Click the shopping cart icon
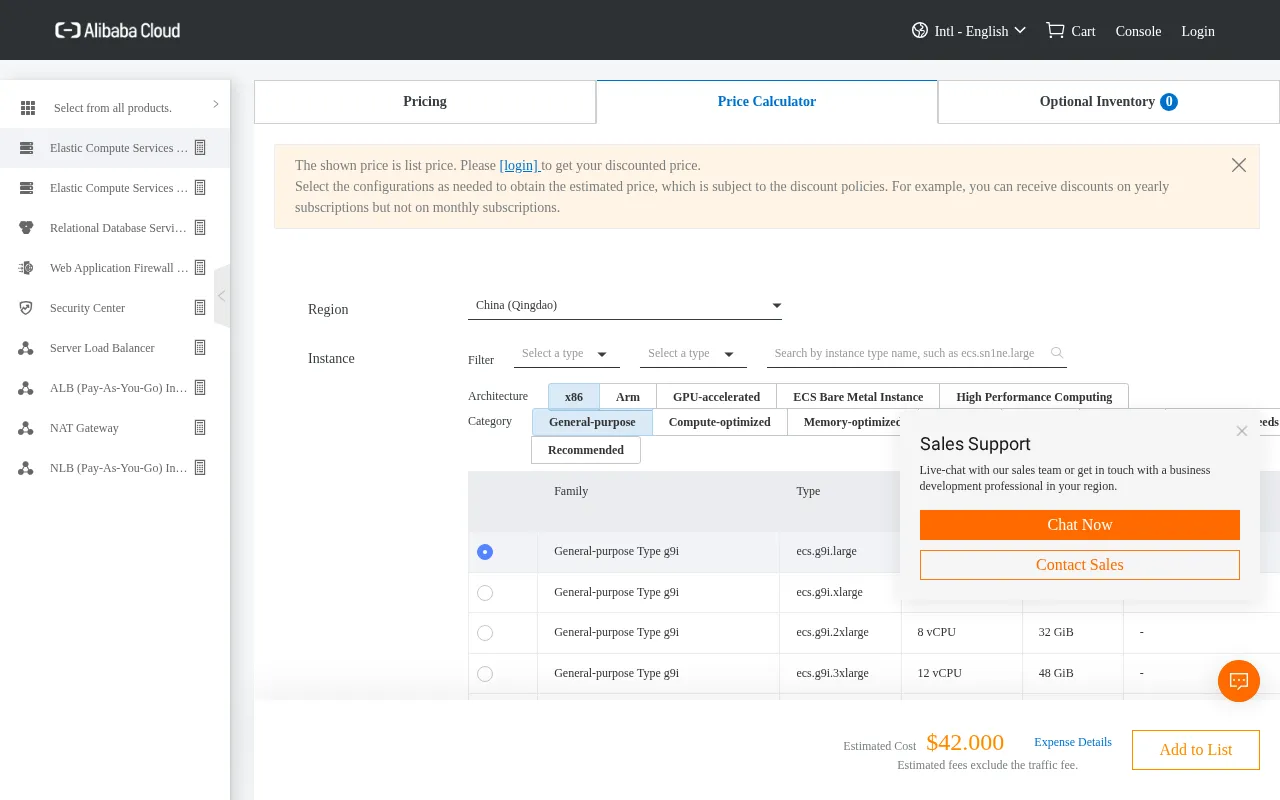1280x800 pixels. click(x=1055, y=30)
